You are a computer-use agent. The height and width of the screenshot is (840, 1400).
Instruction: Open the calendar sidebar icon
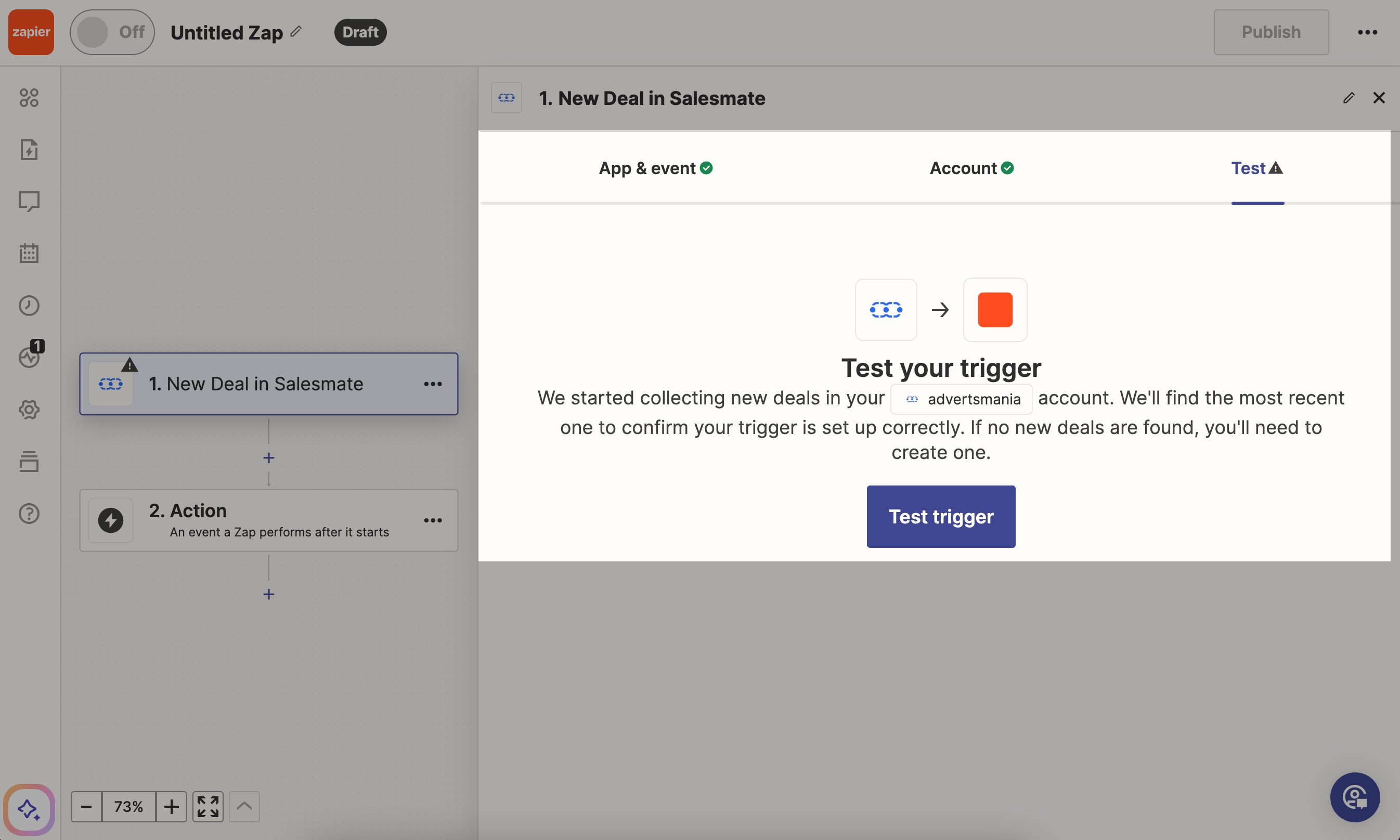coord(29,254)
